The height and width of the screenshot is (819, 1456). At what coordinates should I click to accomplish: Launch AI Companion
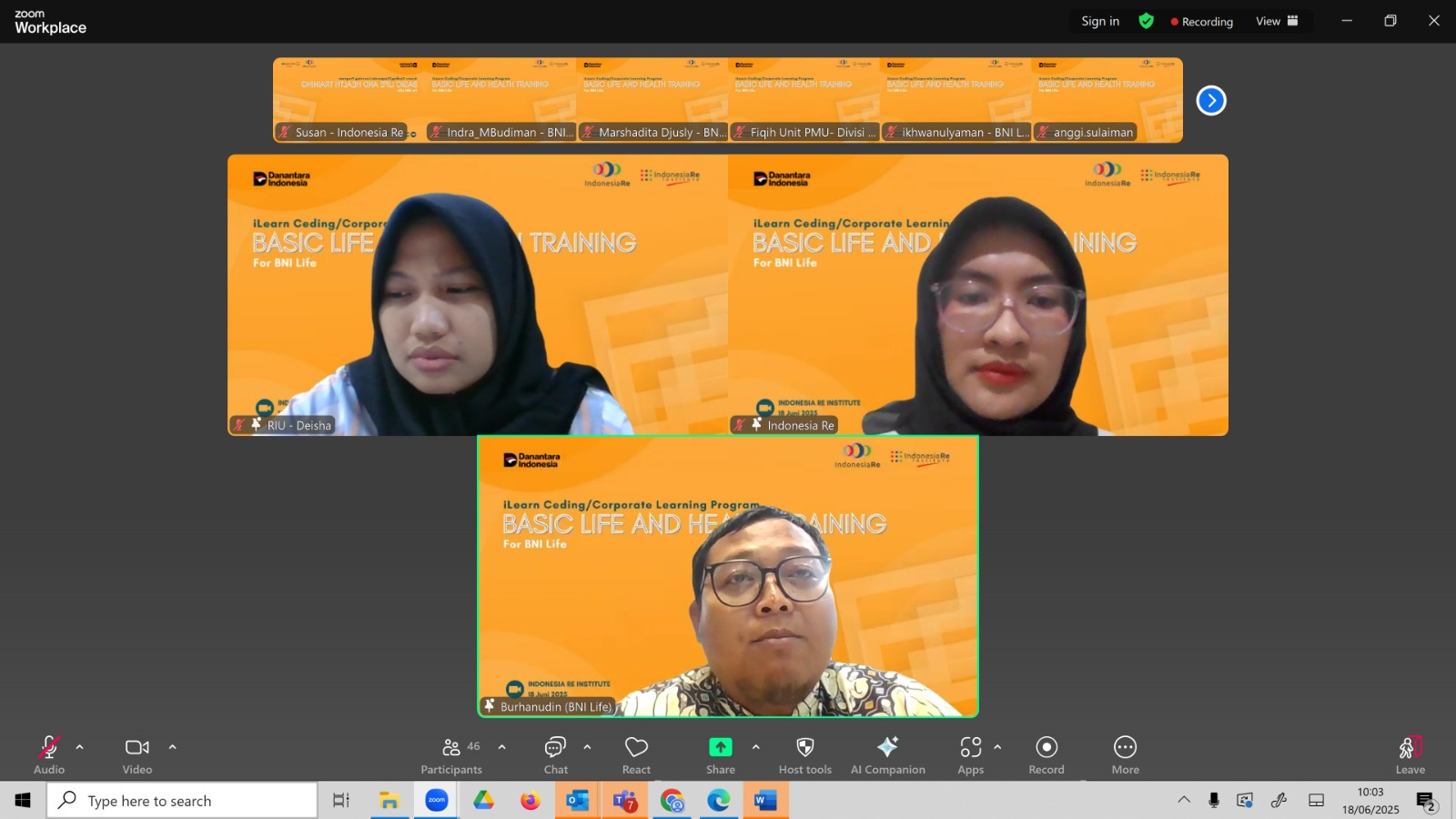click(888, 755)
